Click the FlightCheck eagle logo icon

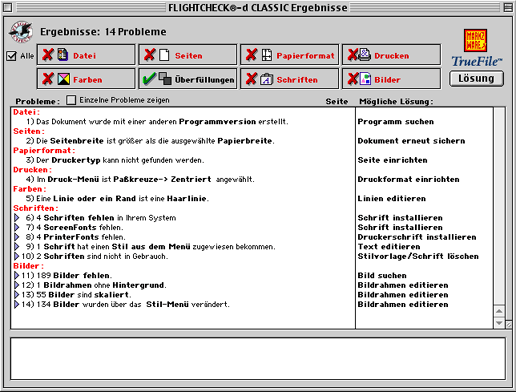pyautogui.click(x=21, y=32)
